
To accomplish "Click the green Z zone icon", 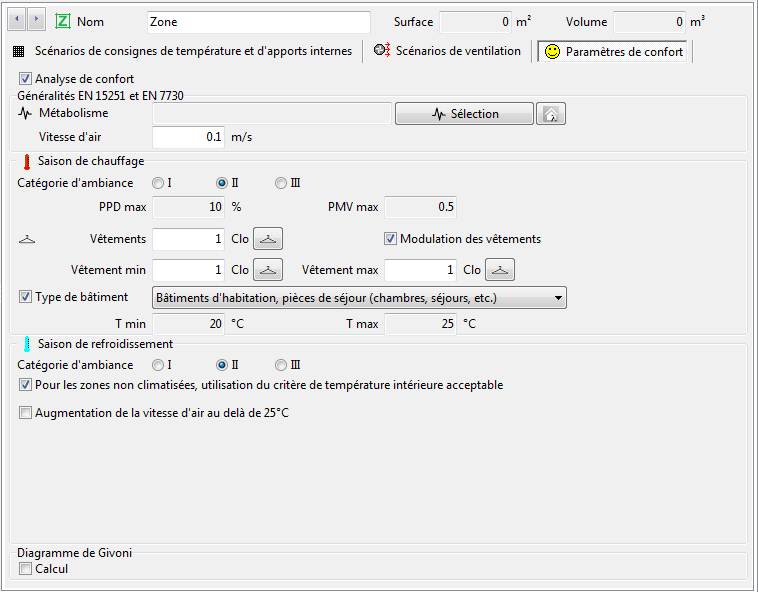I will [x=63, y=21].
